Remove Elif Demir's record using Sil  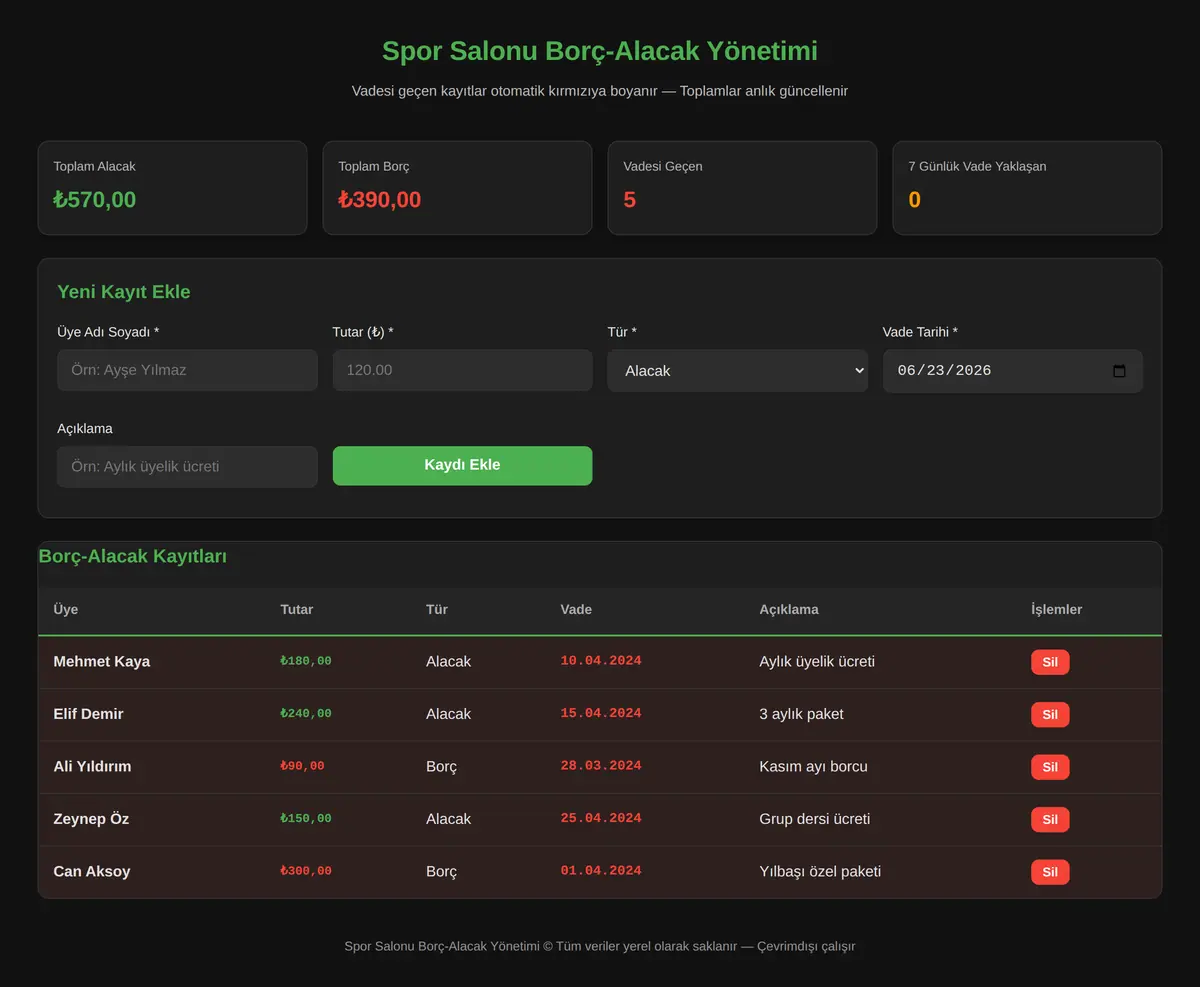point(1050,714)
